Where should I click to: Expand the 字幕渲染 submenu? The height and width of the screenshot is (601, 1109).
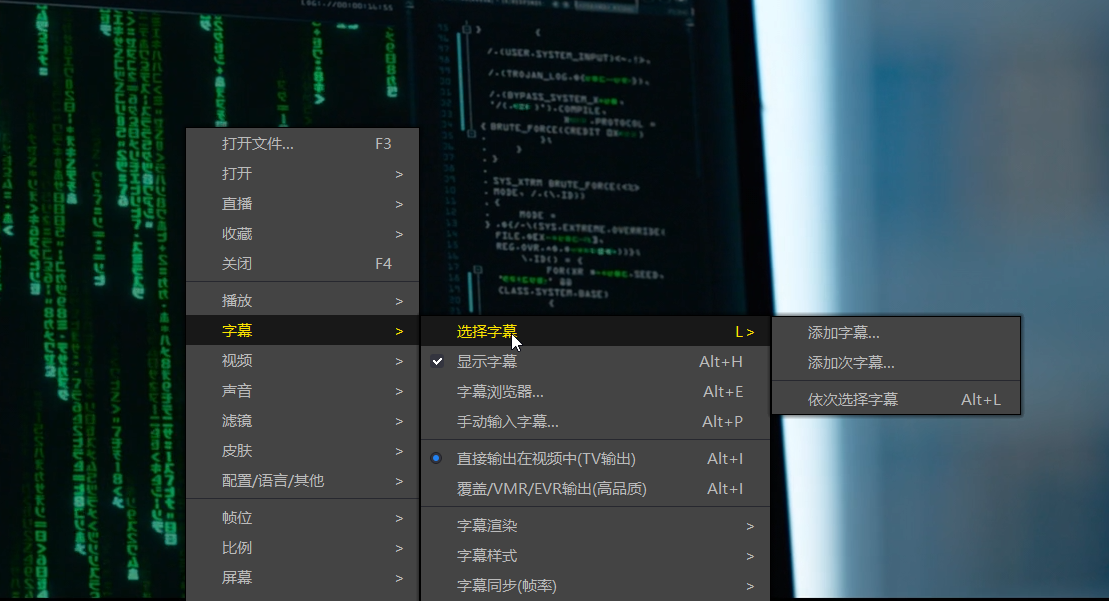tap(596, 526)
